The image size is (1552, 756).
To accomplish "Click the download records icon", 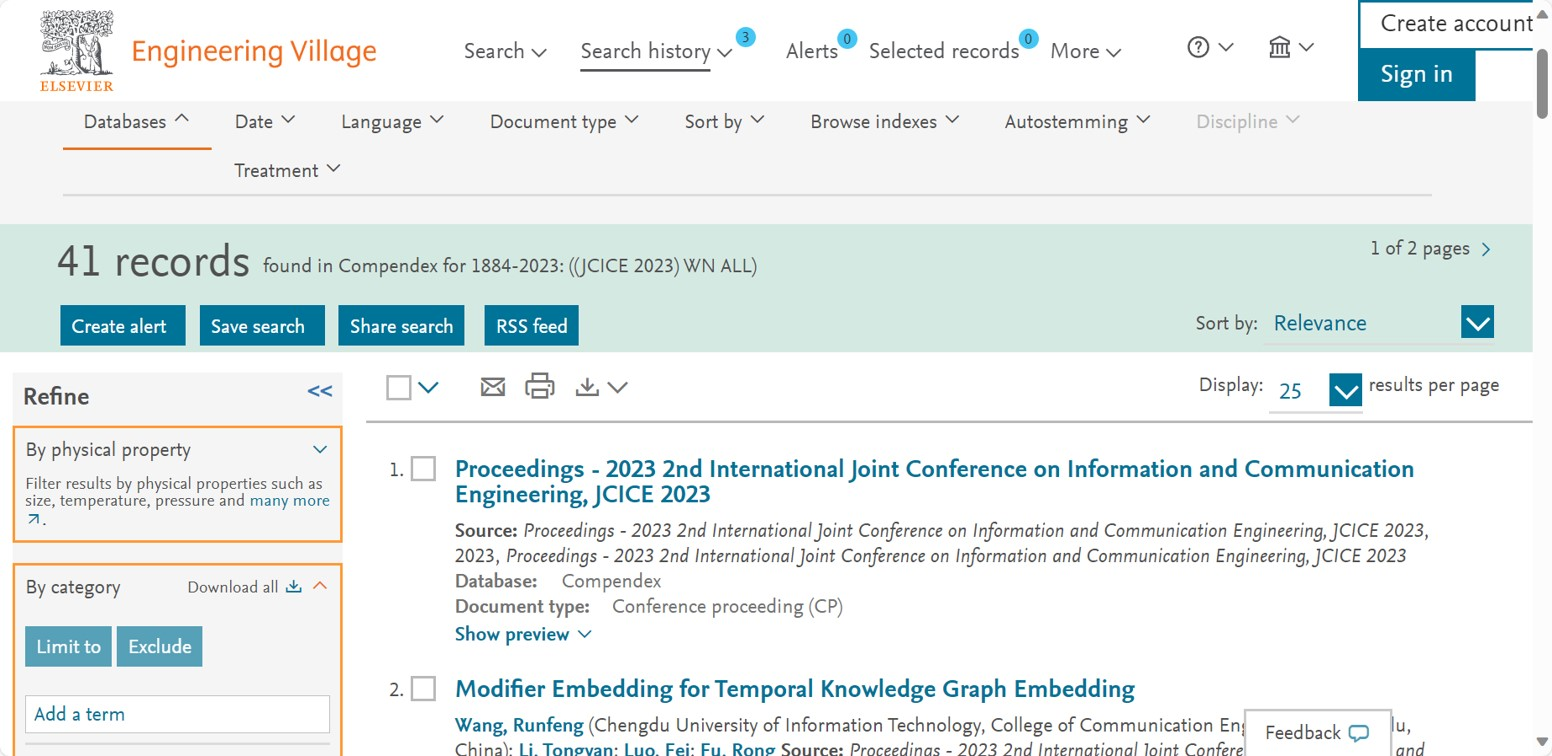I will tap(587, 387).
